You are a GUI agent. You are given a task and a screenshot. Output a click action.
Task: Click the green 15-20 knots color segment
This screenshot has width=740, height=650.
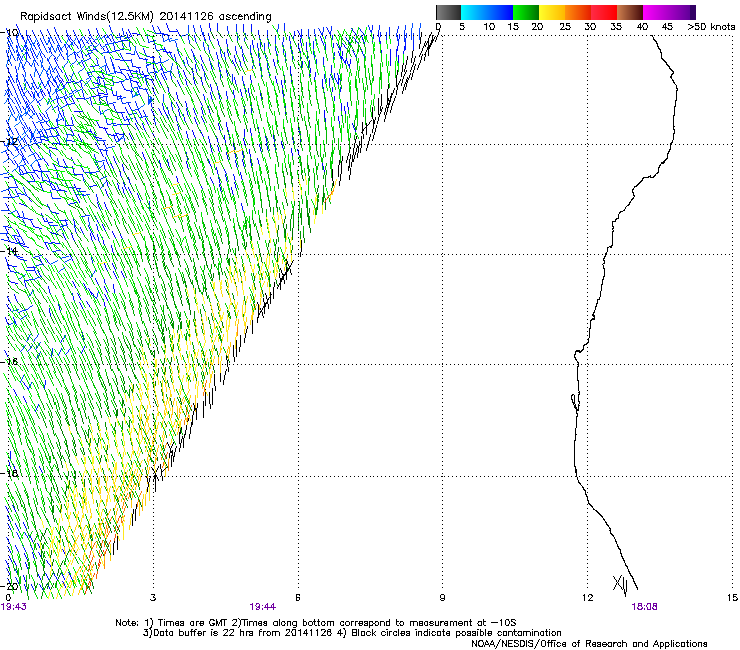526,12
